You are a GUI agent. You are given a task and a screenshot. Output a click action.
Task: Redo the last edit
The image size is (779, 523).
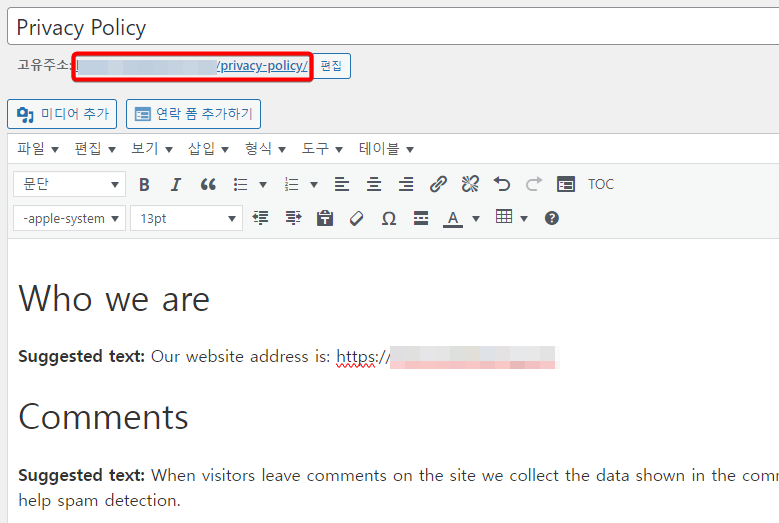click(534, 185)
